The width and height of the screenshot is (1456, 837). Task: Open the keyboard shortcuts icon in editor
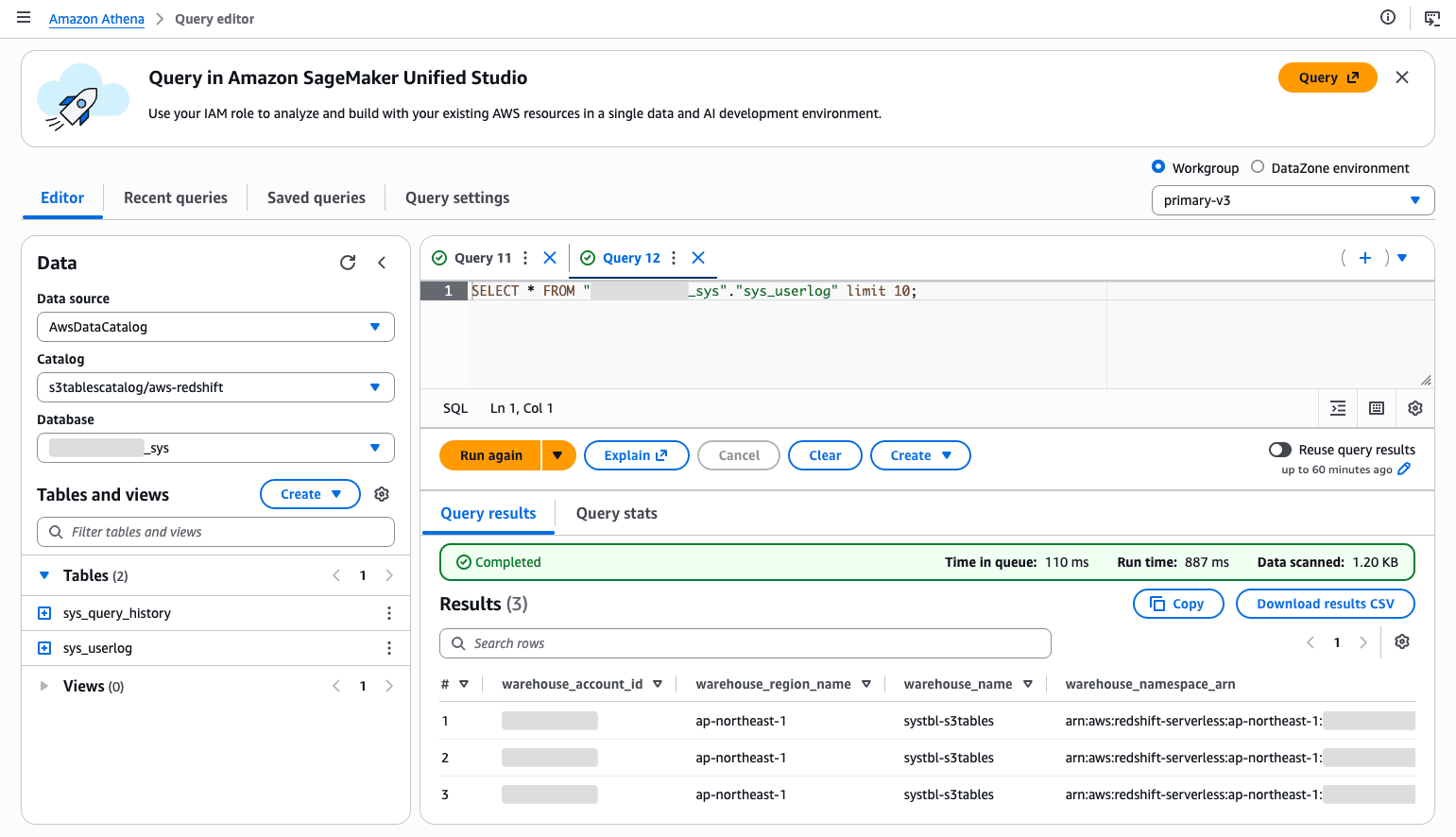pyautogui.click(x=1377, y=408)
